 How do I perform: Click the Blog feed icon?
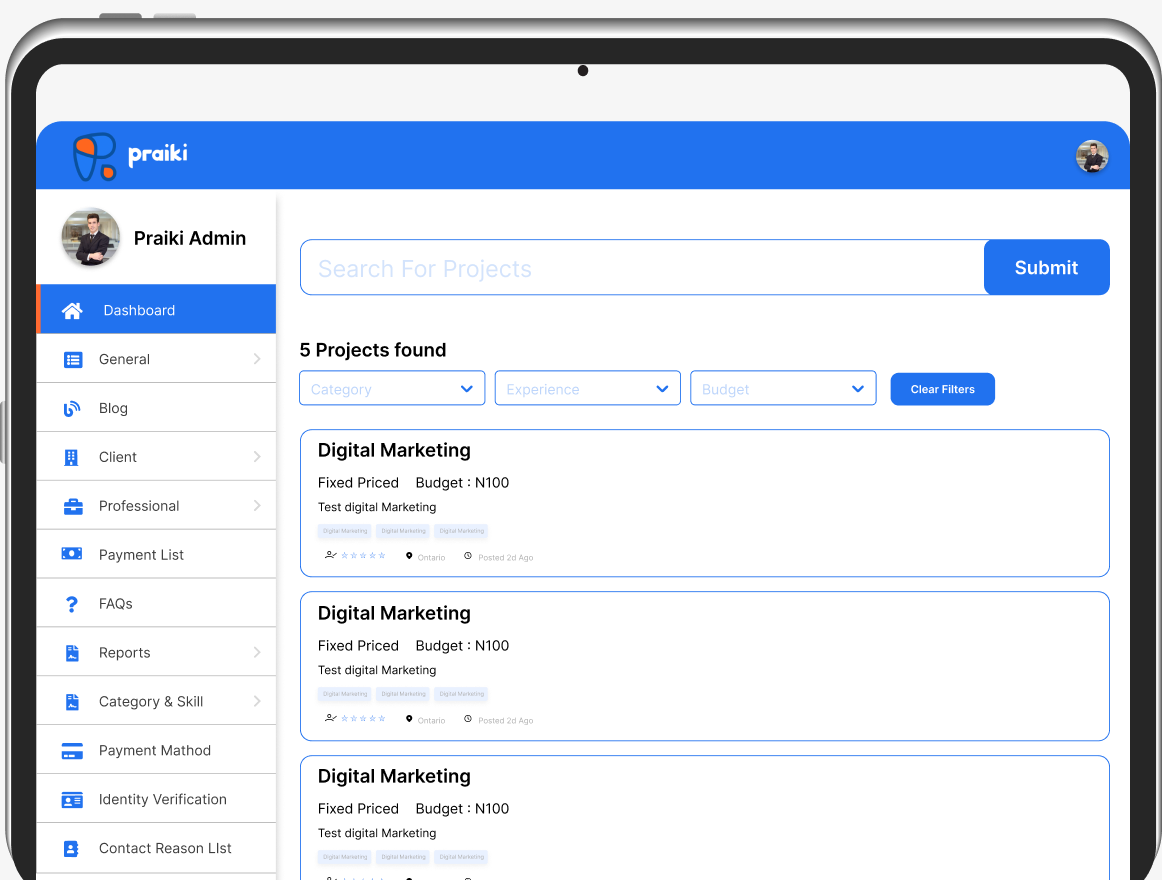pos(72,408)
